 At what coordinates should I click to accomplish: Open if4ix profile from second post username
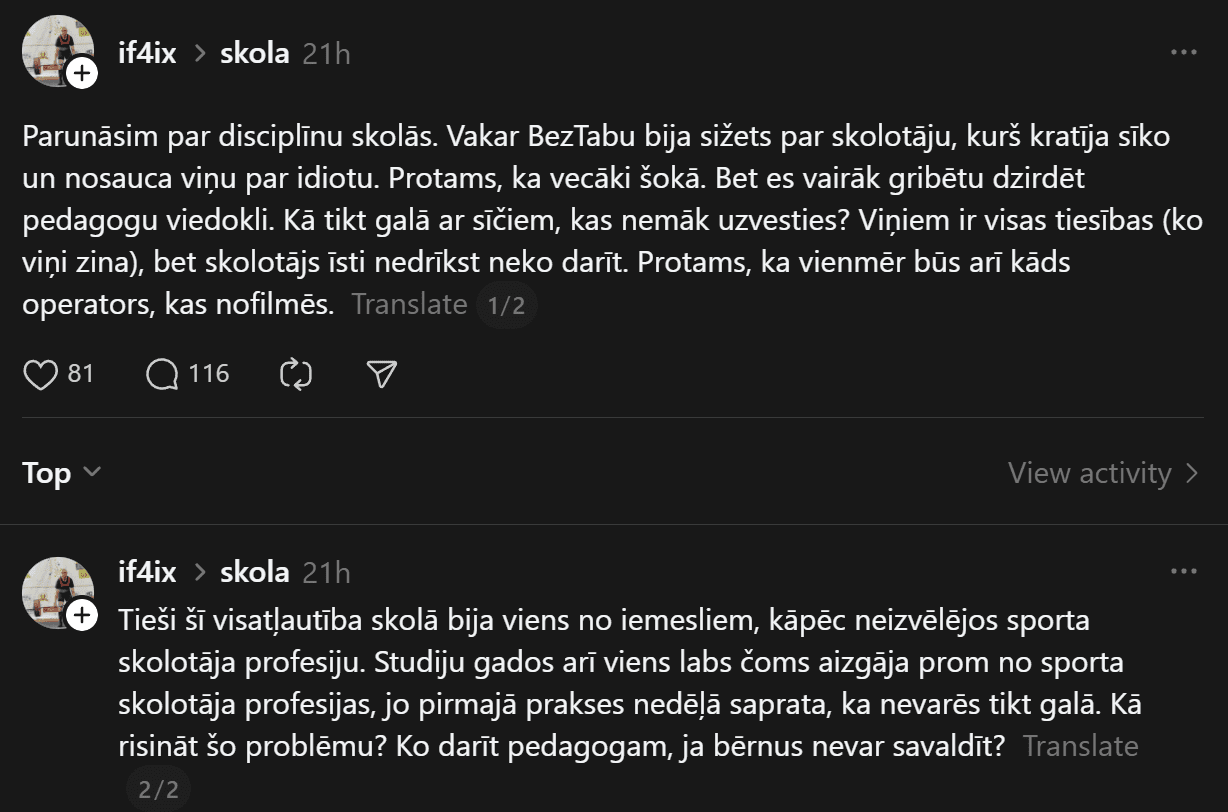click(x=147, y=572)
